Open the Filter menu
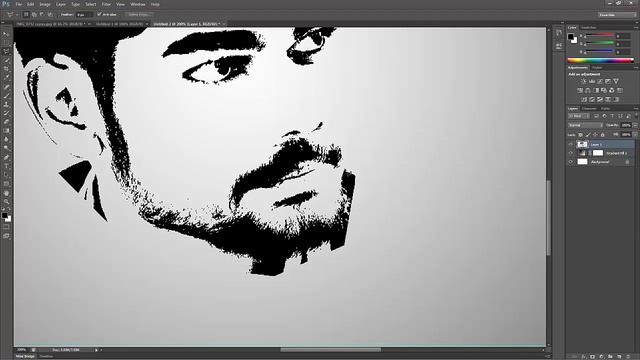Viewport: 640px width, 360px height. coord(106,4)
